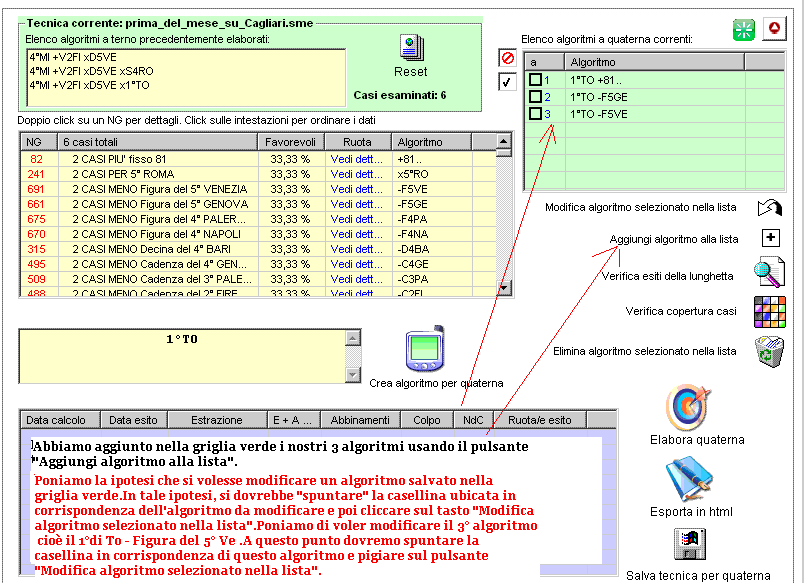Click '1°TO +81 ..' in the green list
Screen dimensions: 804x583
click(x=596, y=80)
